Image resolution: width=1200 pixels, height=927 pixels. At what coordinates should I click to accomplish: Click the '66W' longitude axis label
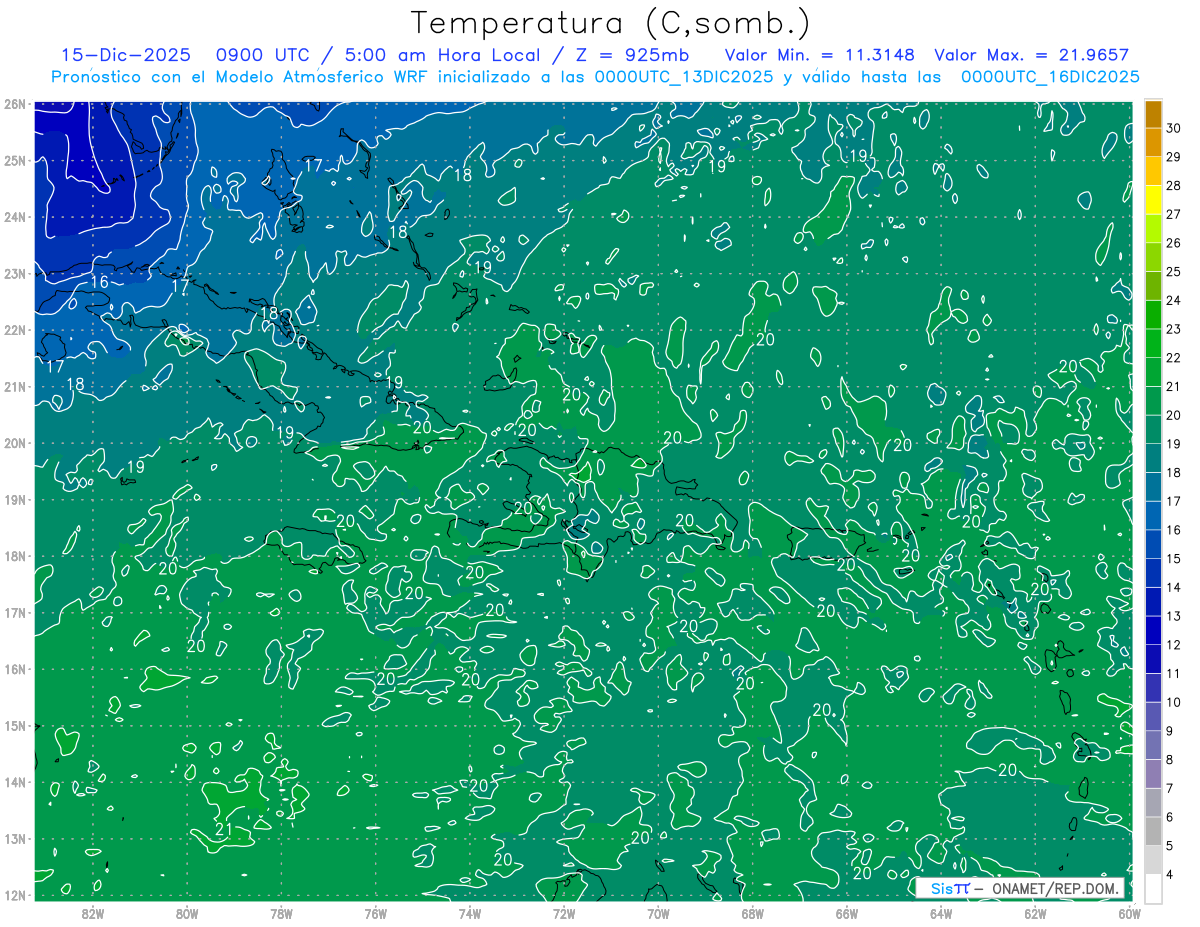847,913
